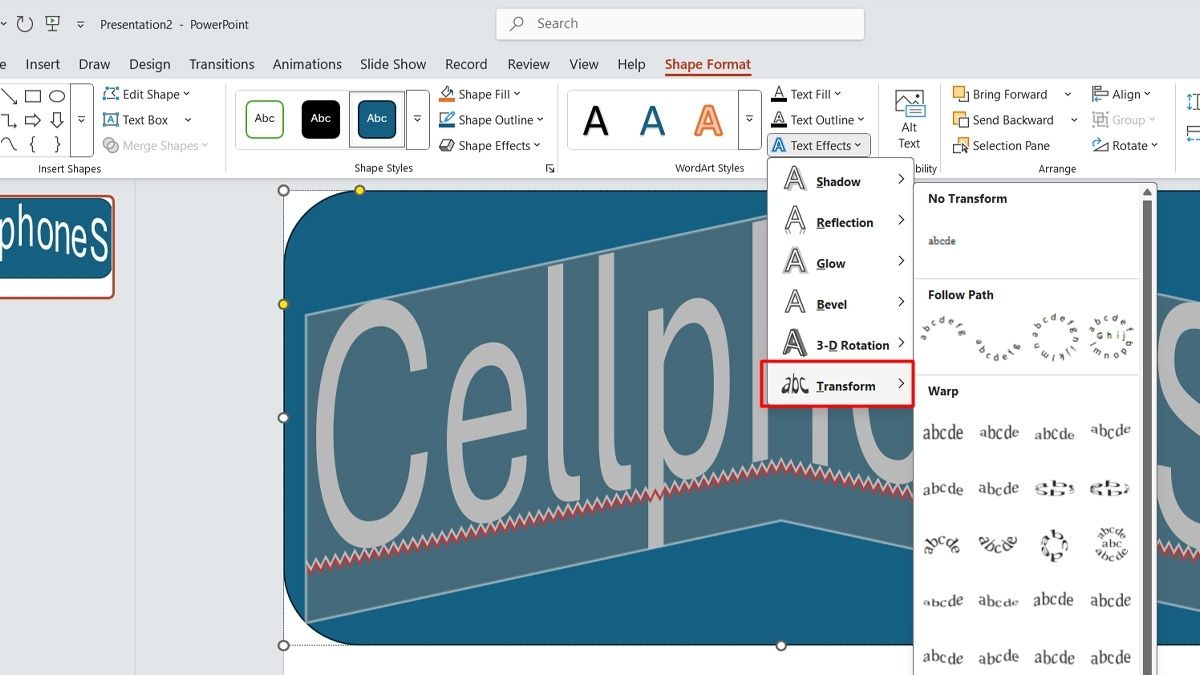The image size is (1200, 675).
Task: Customize Quick Access Toolbar dropdown
Action: (x=81, y=24)
